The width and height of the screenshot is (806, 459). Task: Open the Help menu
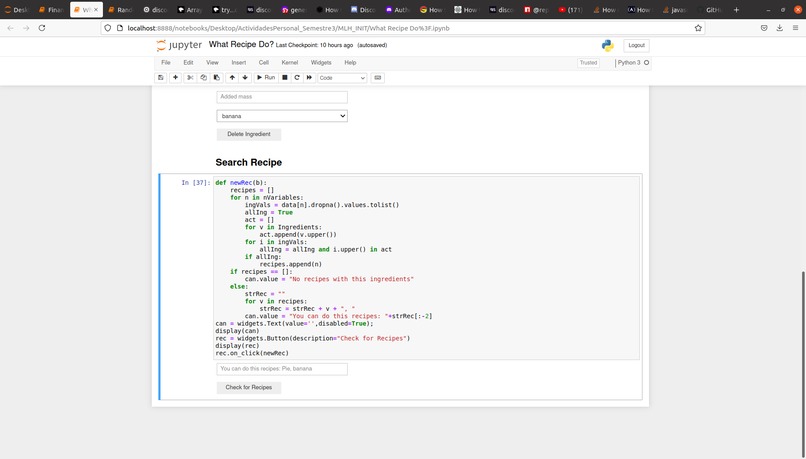tap(350, 63)
